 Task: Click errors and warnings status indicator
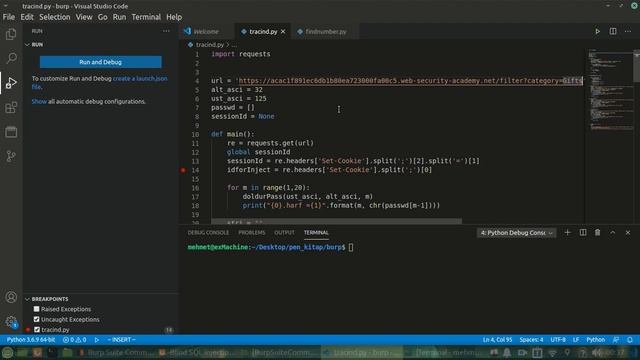pyautogui.click(x=75, y=340)
